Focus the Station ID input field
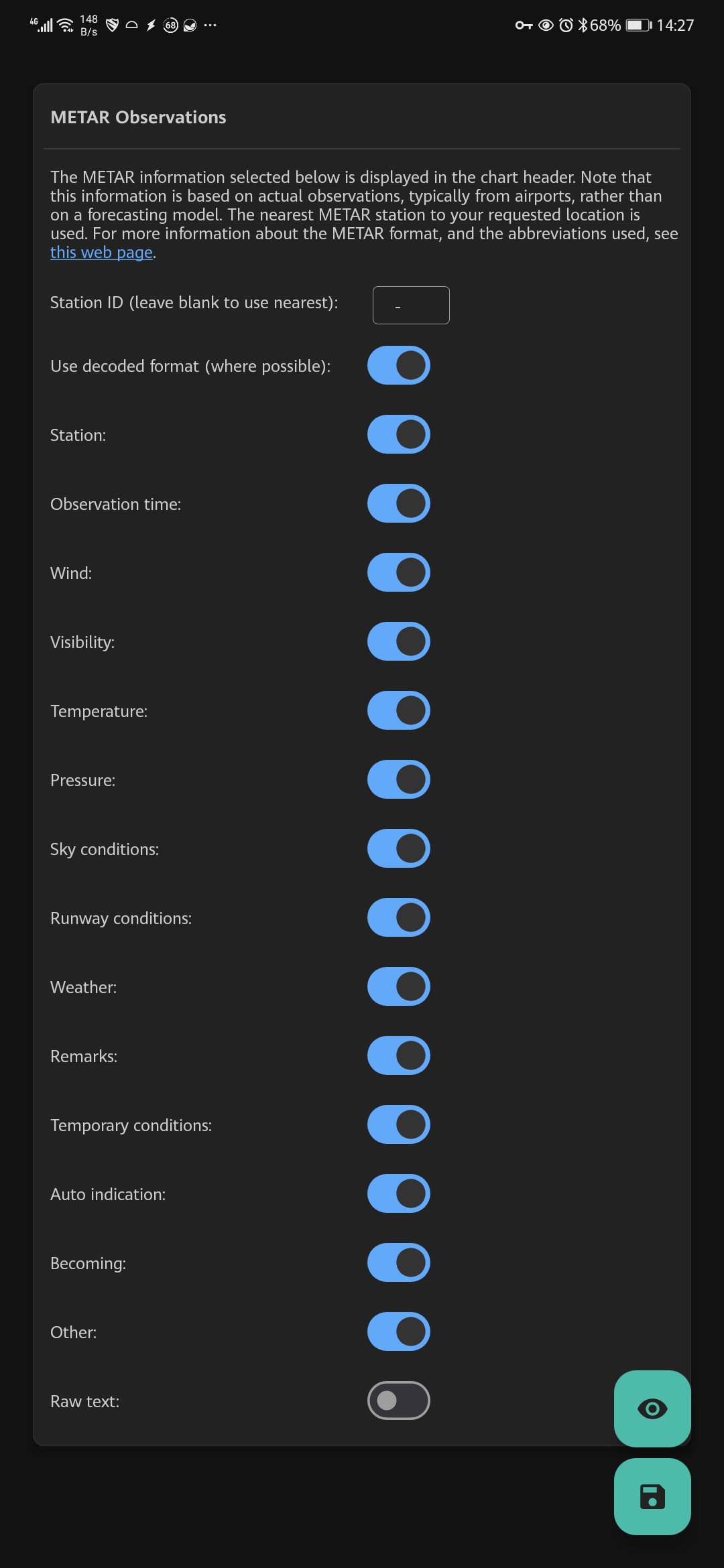The width and height of the screenshot is (724, 1568). (411, 306)
